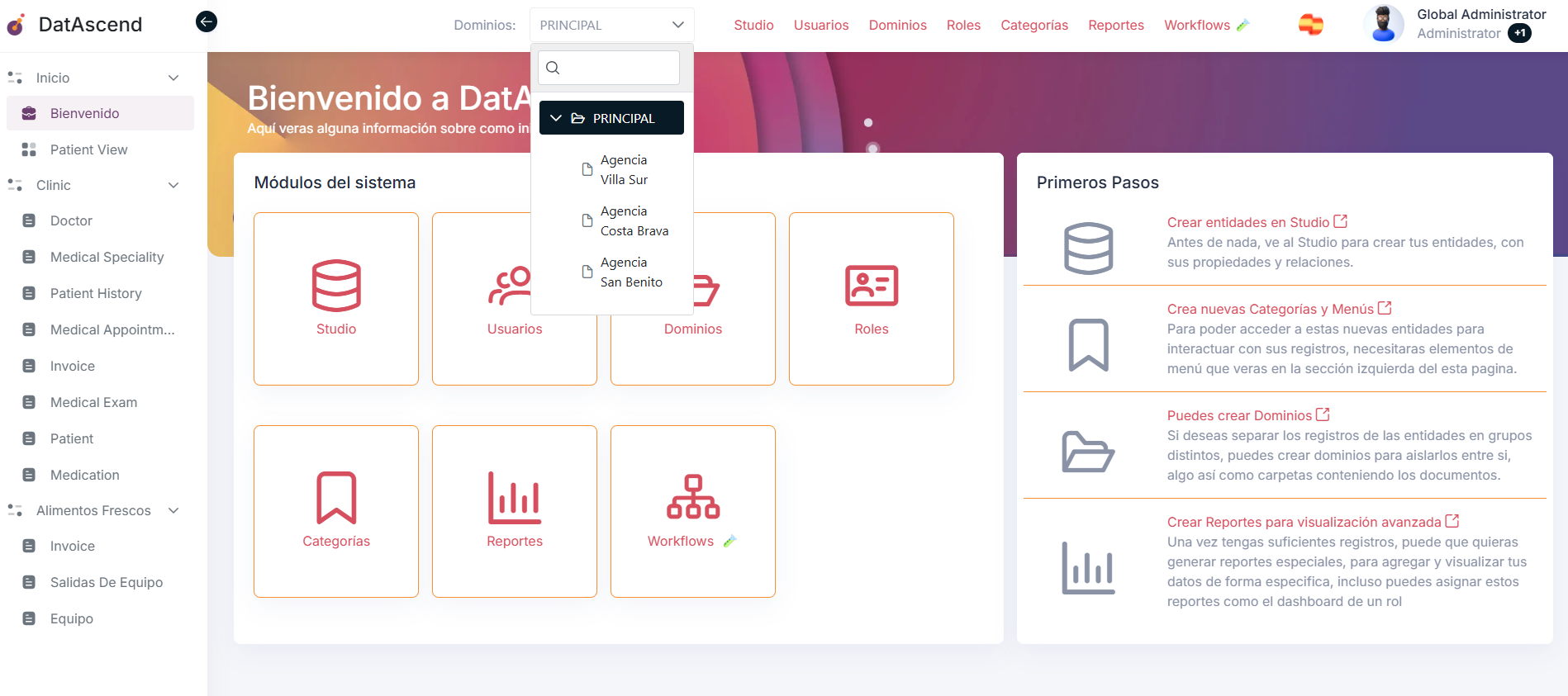The height and width of the screenshot is (696, 1568).
Task: Open the Roles ID card module icon
Action: [872, 286]
